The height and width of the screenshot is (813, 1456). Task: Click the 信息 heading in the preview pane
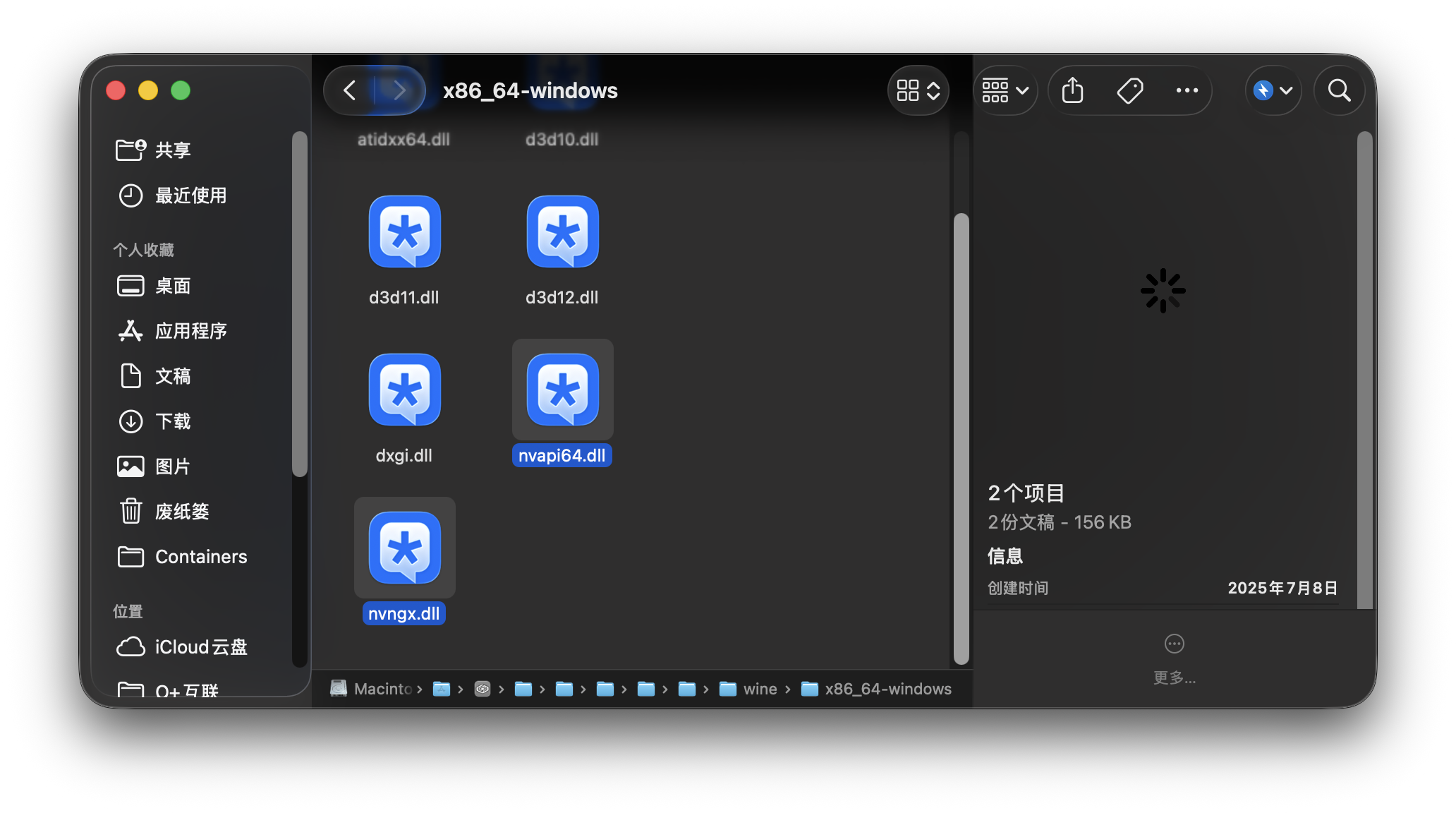click(1005, 556)
